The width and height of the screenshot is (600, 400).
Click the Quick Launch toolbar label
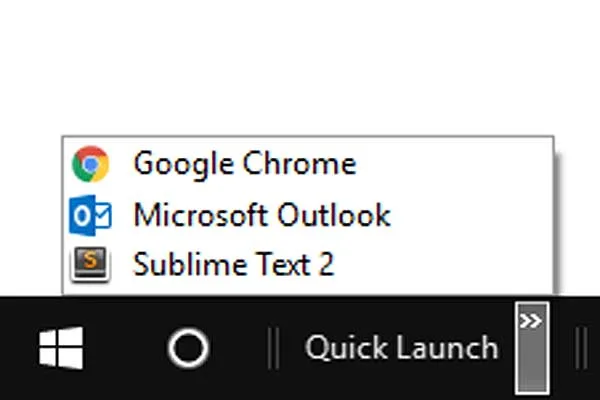tap(401, 348)
